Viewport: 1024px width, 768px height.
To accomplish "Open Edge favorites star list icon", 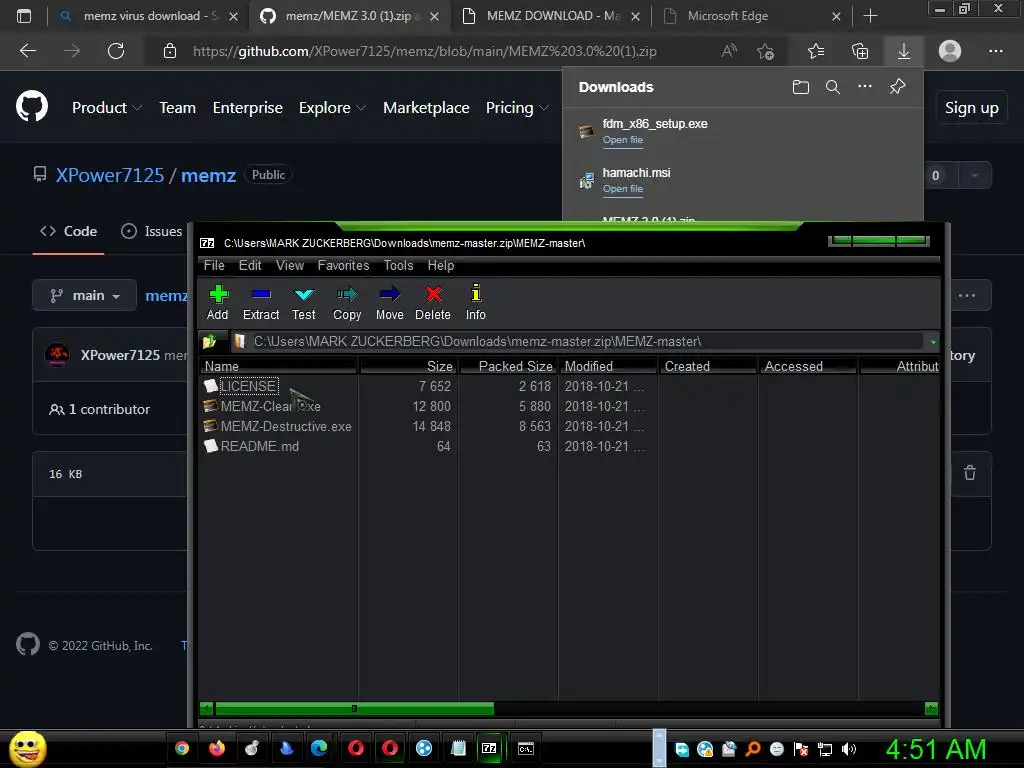I will click(x=816, y=51).
